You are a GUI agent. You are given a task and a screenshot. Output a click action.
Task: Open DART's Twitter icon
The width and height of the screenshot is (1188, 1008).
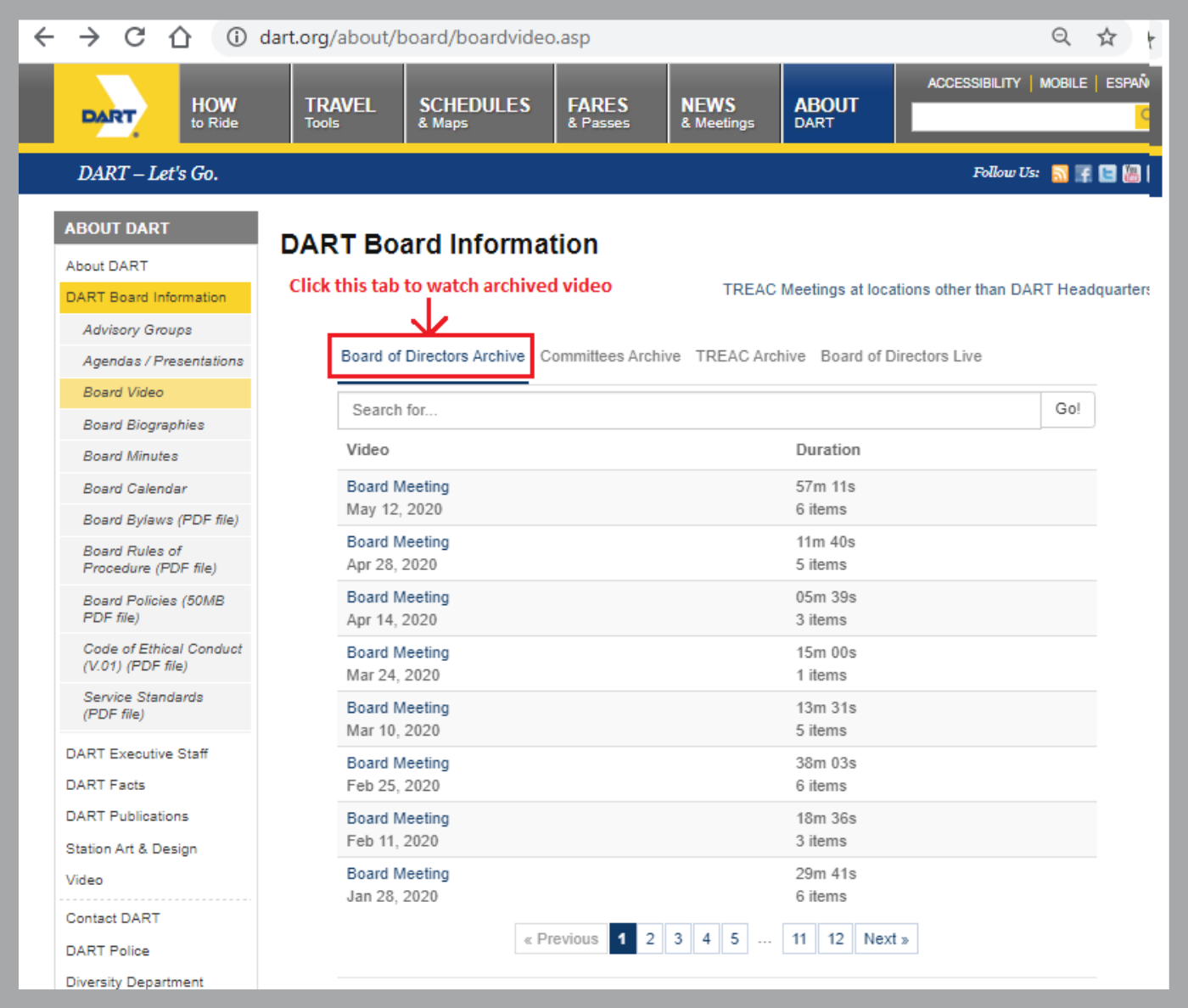click(x=1107, y=173)
